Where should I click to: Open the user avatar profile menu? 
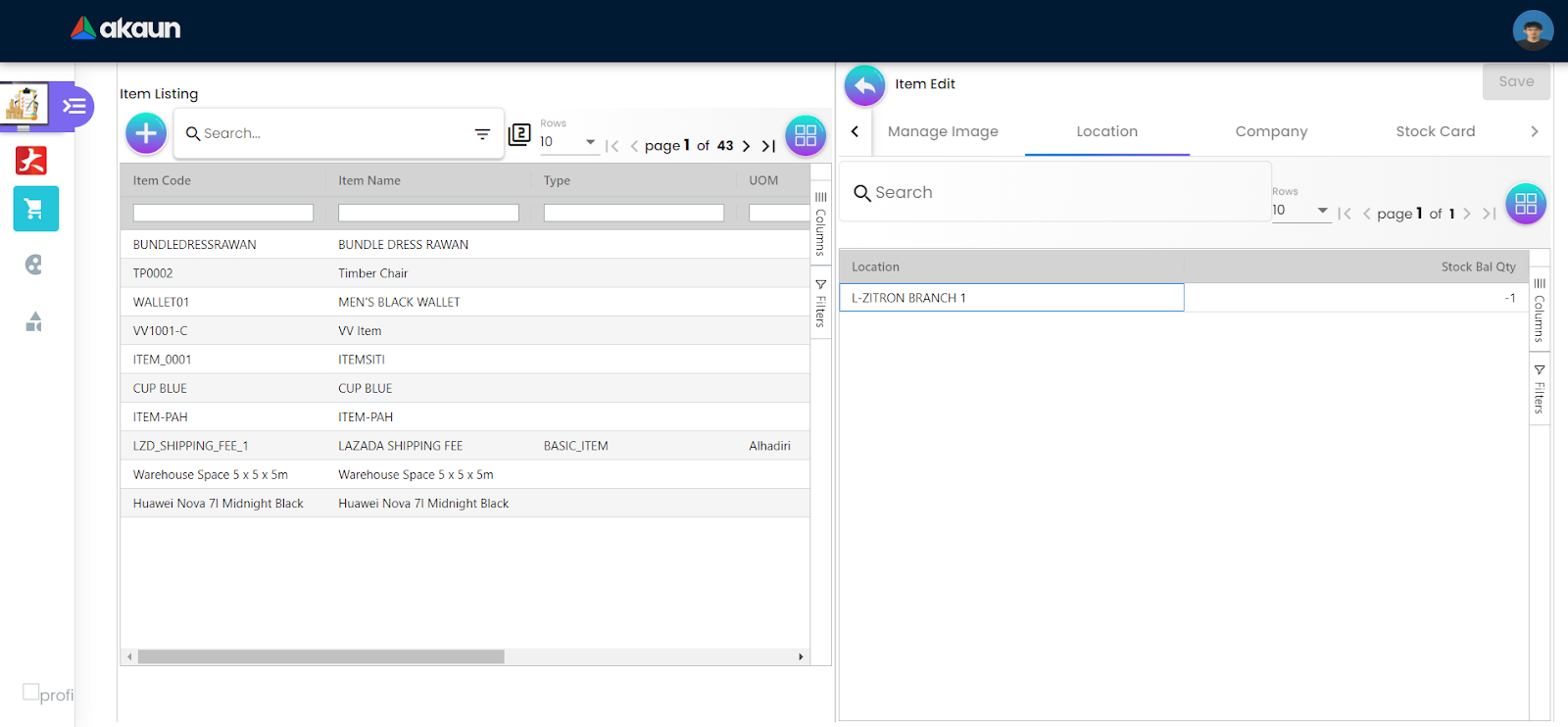click(x=1533, y=30)
